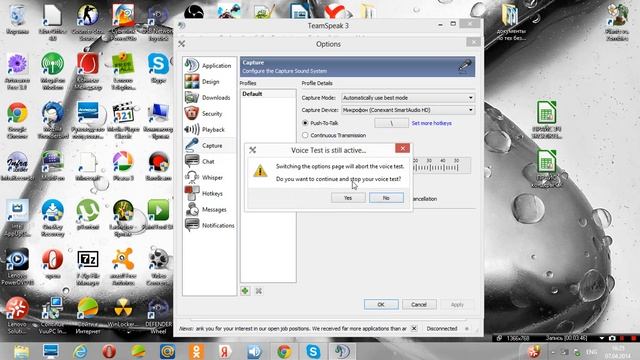Open the OneKey Recovery desktop shortcut
This screenshot has height=360, width=640.
53,218
